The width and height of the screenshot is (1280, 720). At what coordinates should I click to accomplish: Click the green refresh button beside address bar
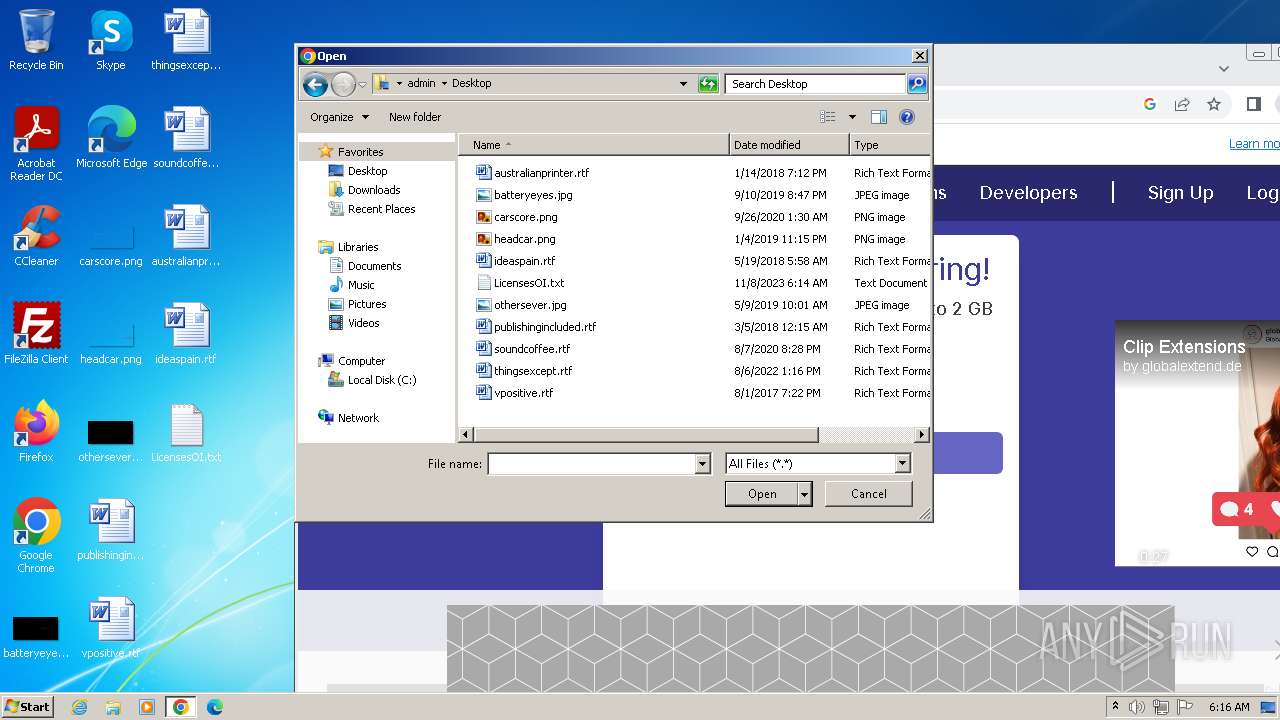point(708,84)
